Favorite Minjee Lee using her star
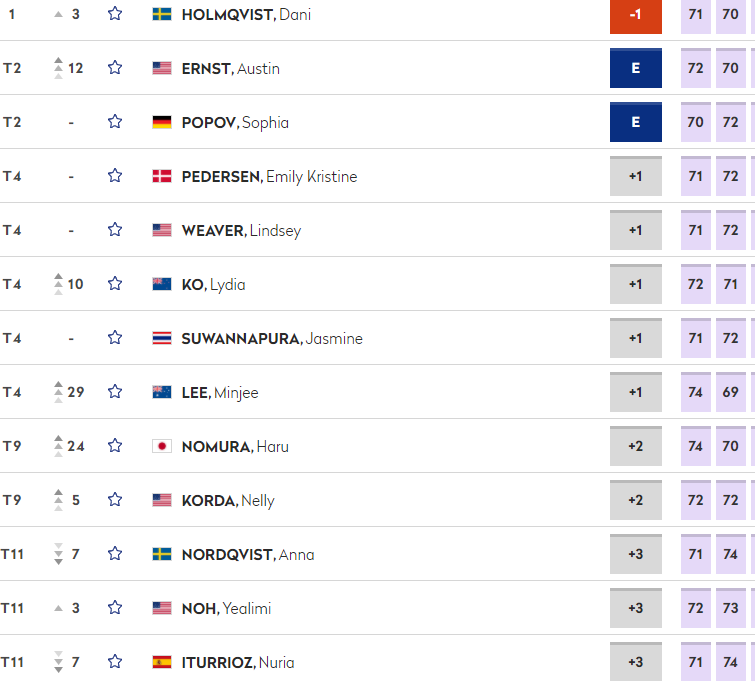 pyautogui.click(x=115, y=391)
